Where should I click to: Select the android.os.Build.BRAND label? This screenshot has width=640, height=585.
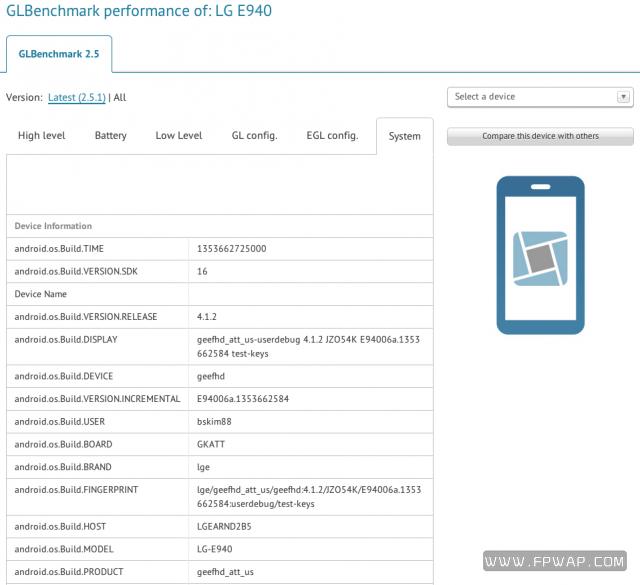tap(63, 467)
